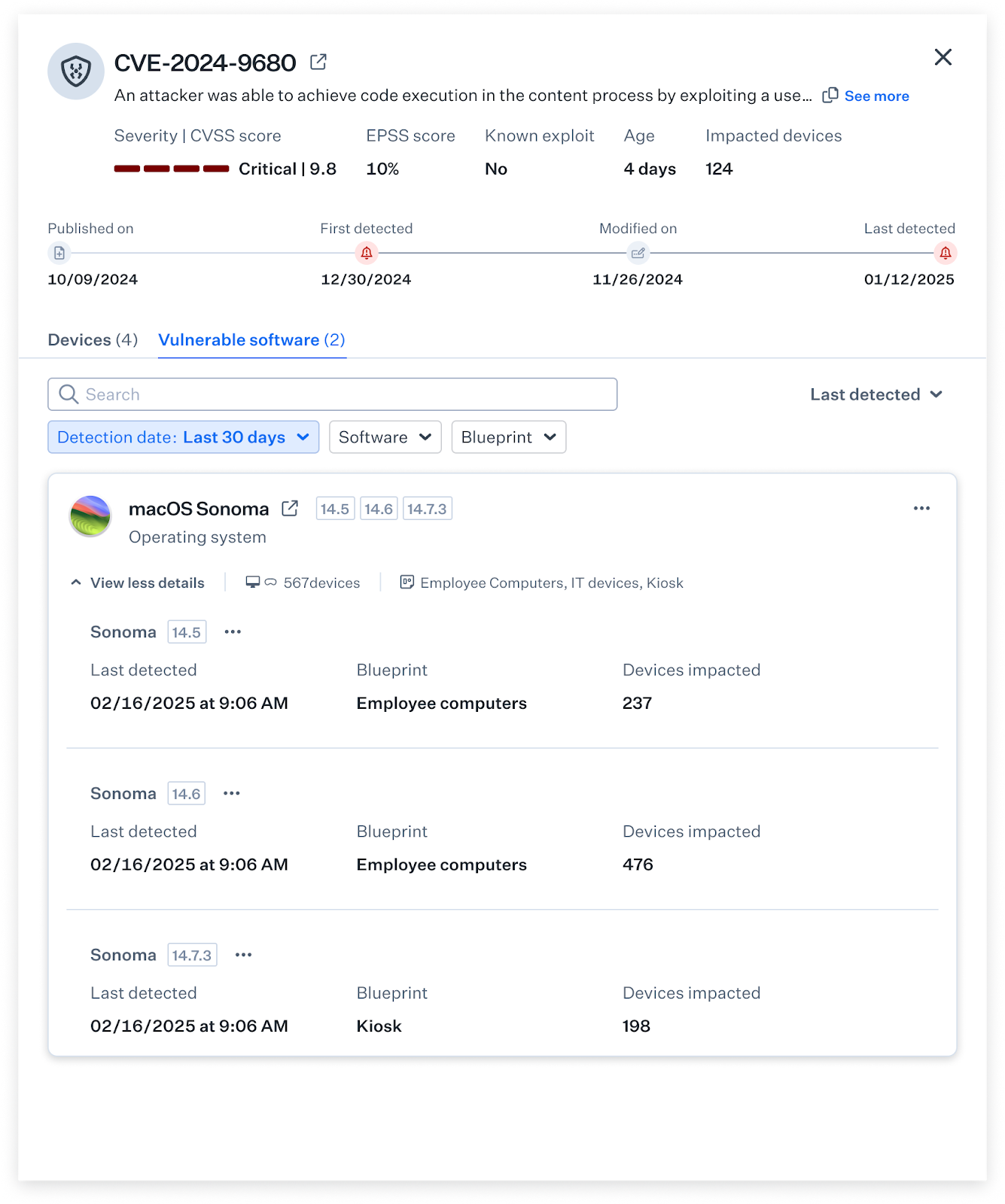Open the Blueprint filter dropdown
The width and height of the screenshot is (1005, 1204).
(508, 437)
